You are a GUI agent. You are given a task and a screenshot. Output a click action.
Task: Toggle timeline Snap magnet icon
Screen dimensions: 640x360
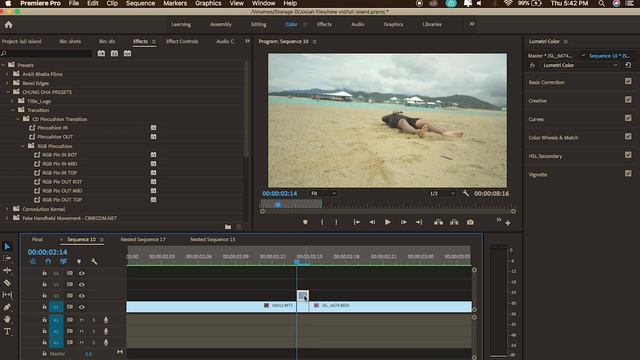[x=48, y=261]
